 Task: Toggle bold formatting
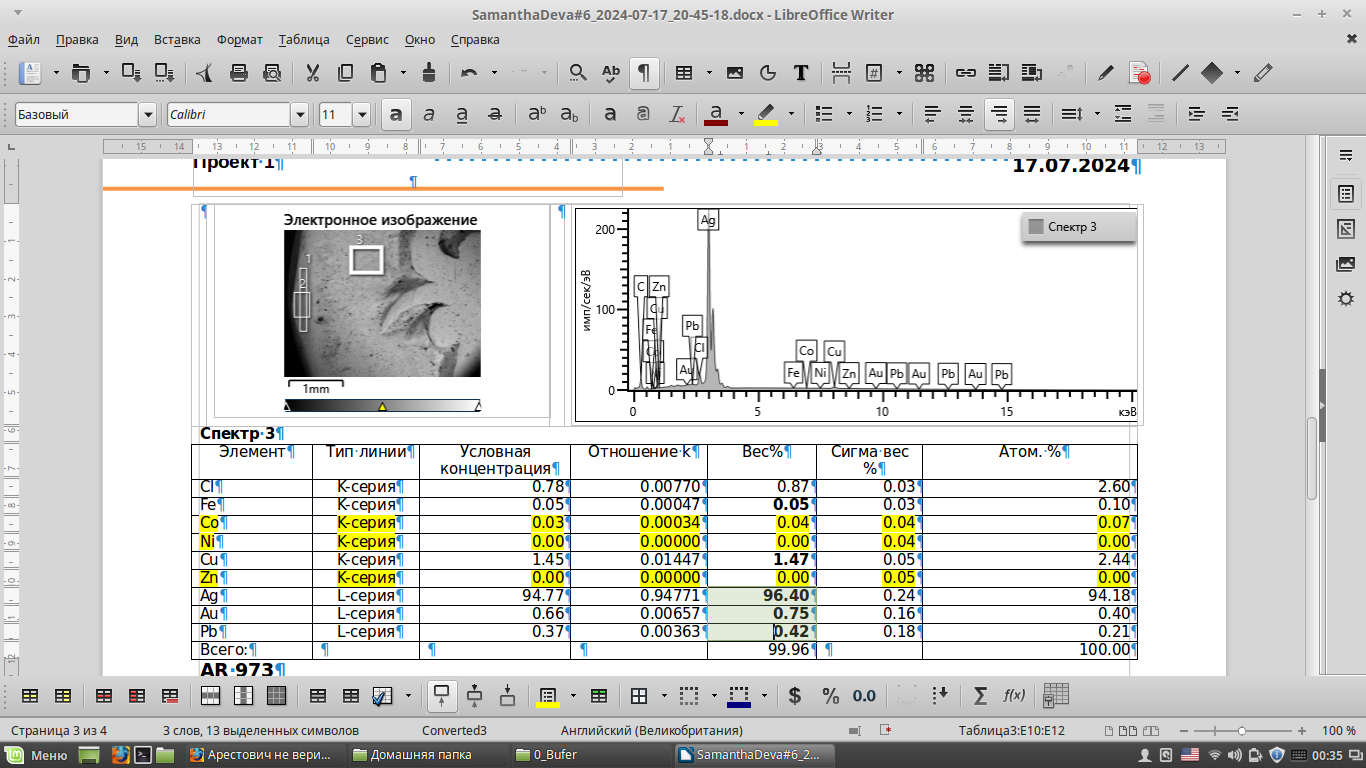click(x=396, y=114)
